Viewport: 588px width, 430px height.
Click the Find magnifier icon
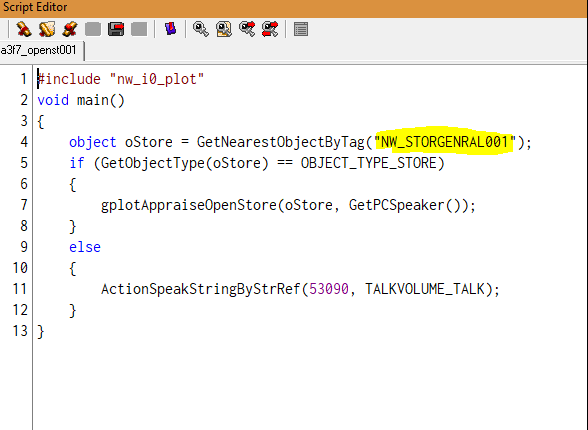[x=201, y=29]
